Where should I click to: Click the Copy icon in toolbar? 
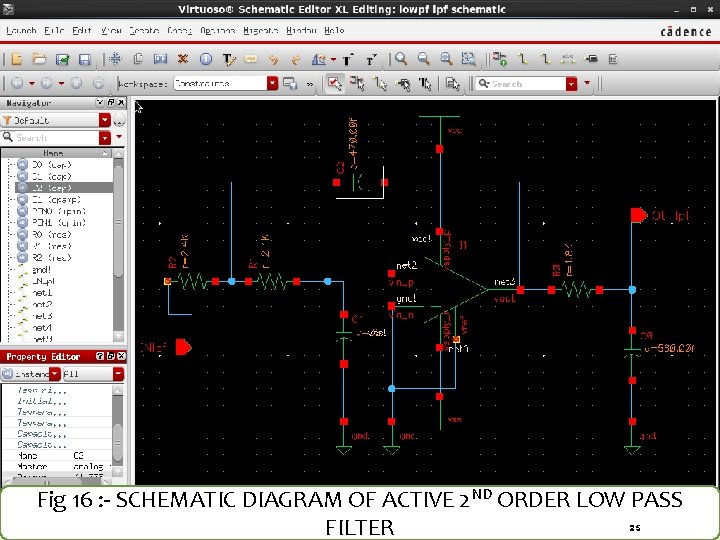tap(138, 59)
